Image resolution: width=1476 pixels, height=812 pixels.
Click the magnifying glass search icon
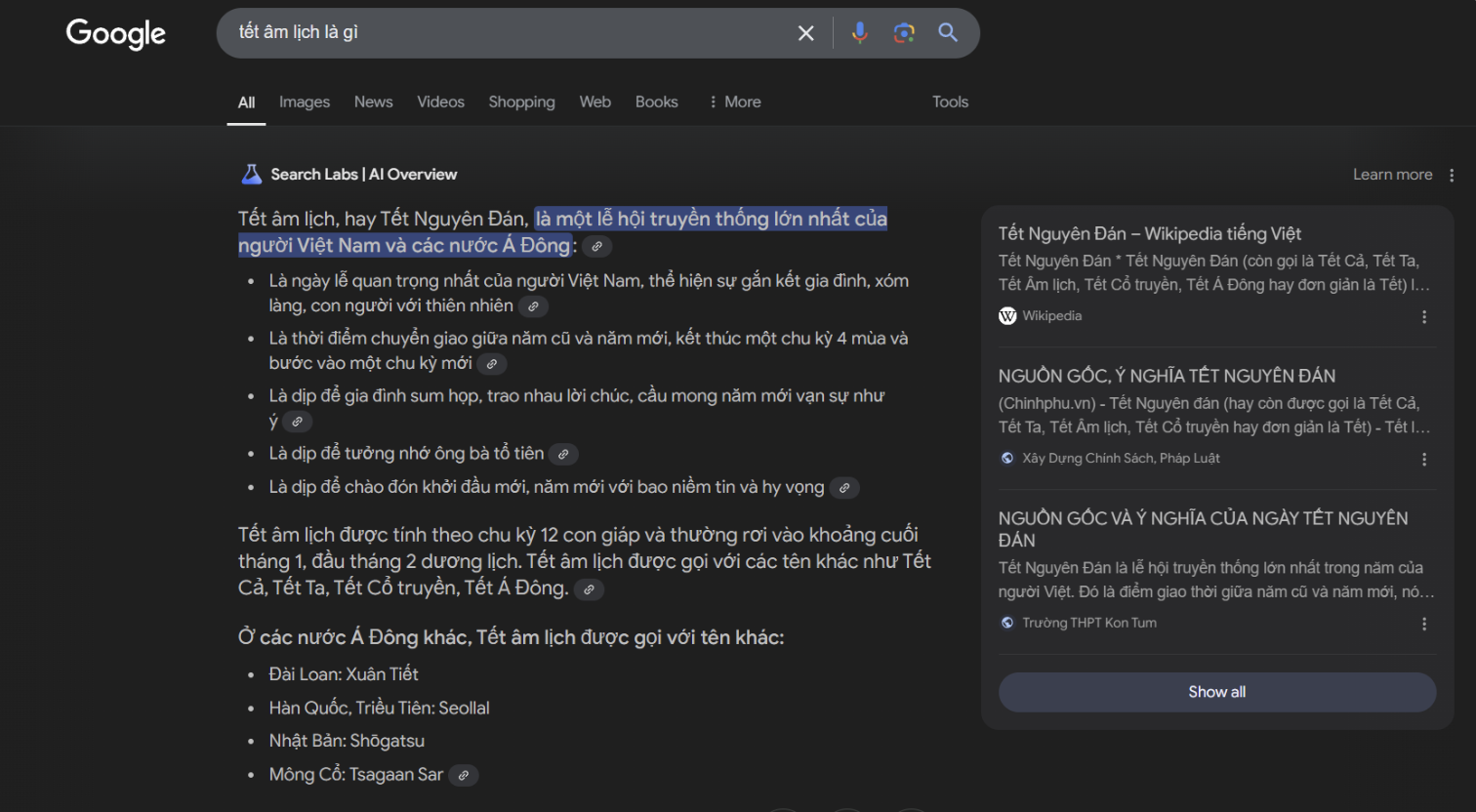[x=948, y=32]
